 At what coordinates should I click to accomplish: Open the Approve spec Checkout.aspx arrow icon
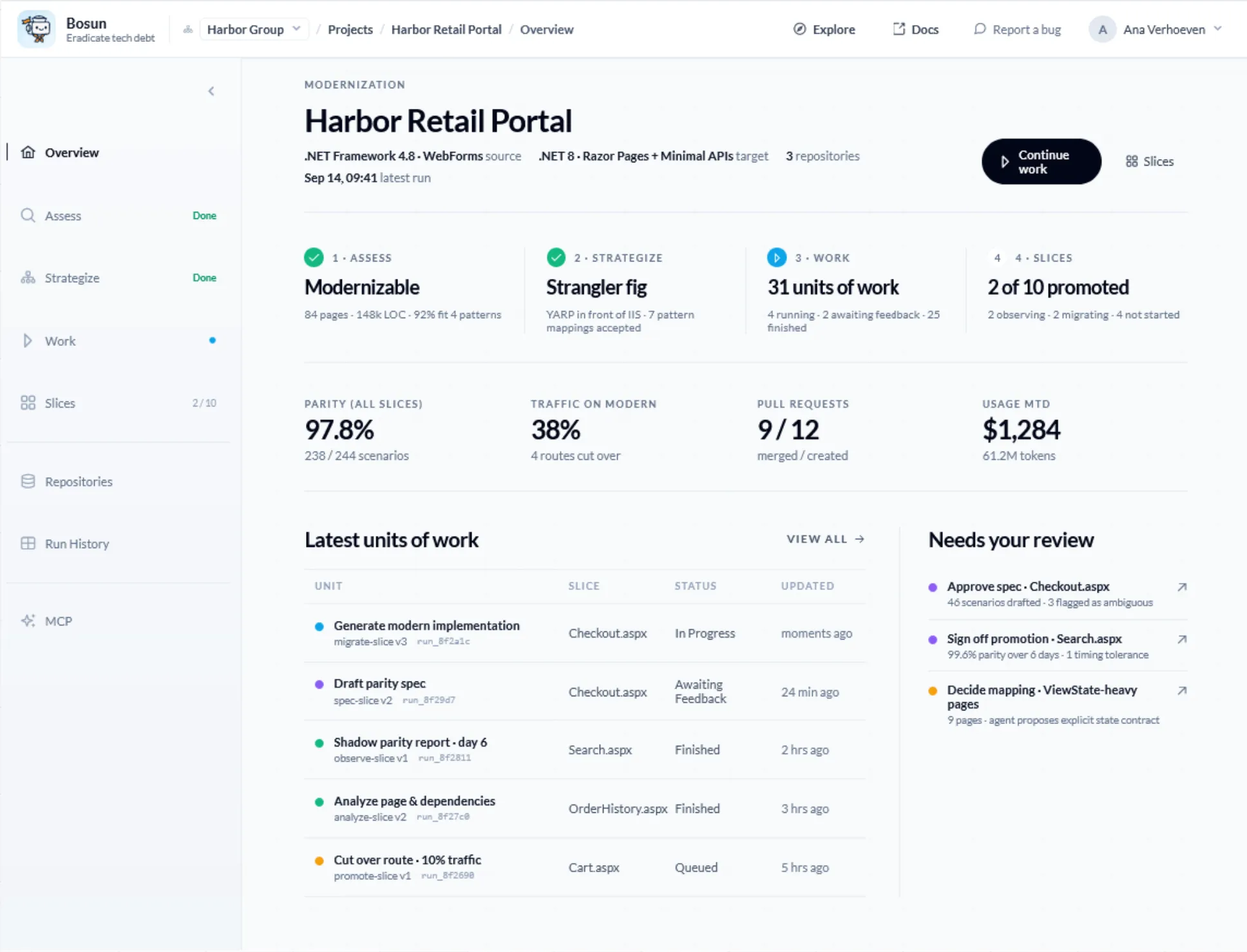[1182, 587]
